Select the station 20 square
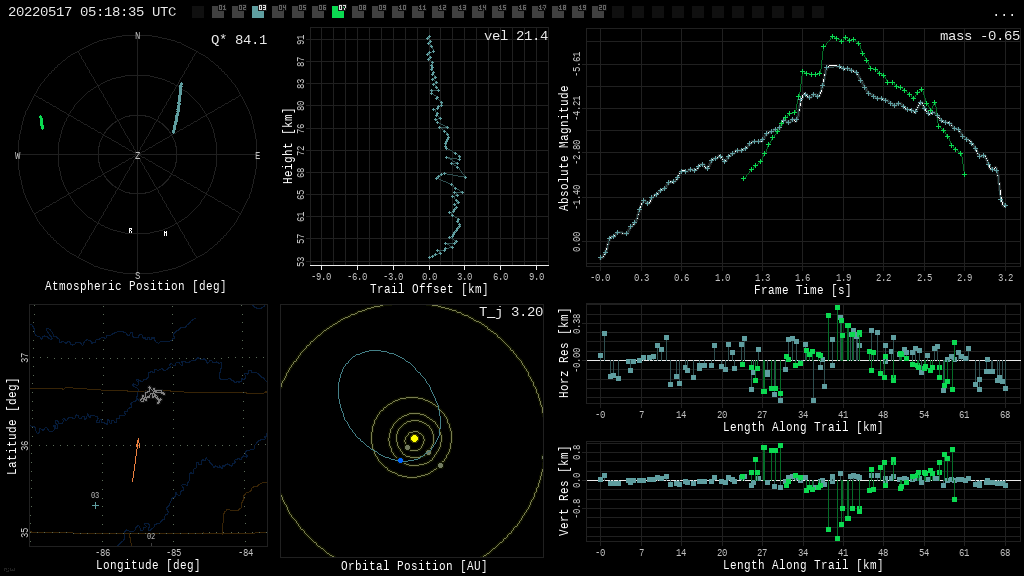Viewport: 1024px width, 576px height. pyautogui.click(x=597, y=12)
